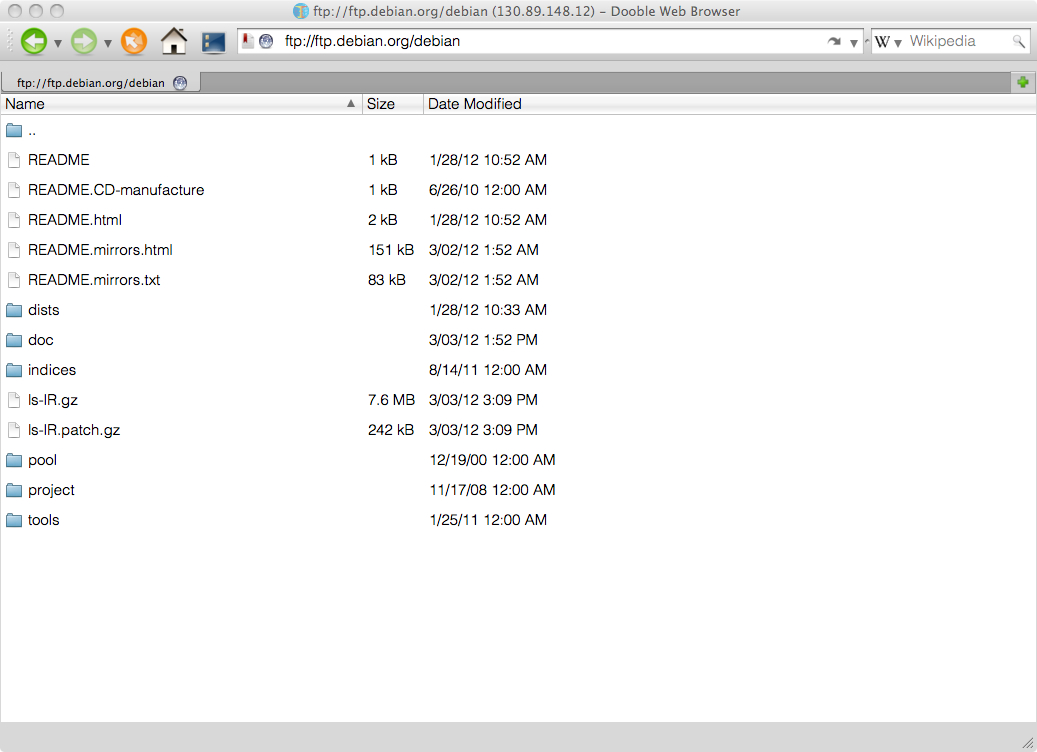
Task: Click the ls-lR.gz file icon
Action: pyautogui.click(x=14, y=400)
